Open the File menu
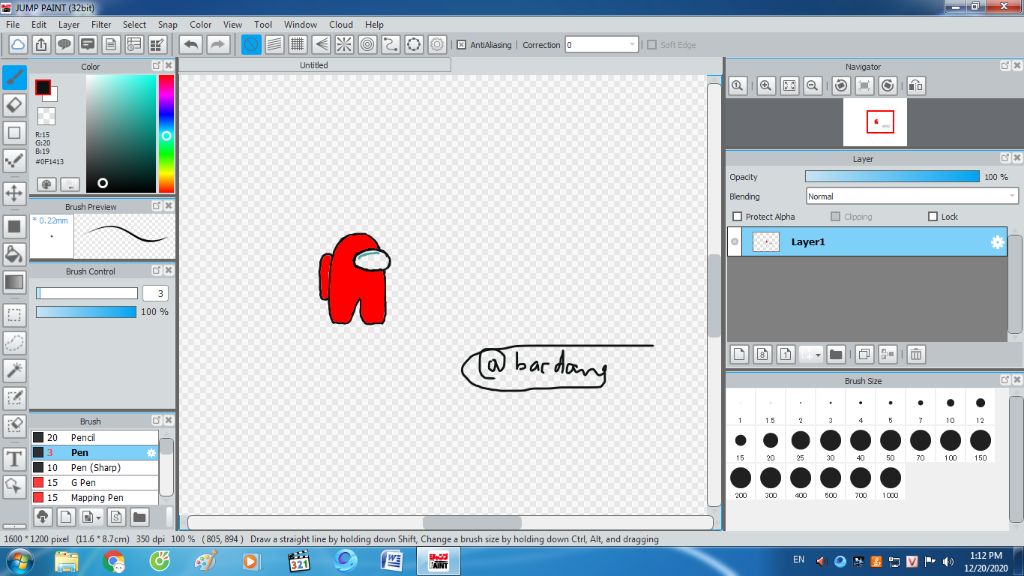This screenshot has height=576, width=1024. pos(12,24)
